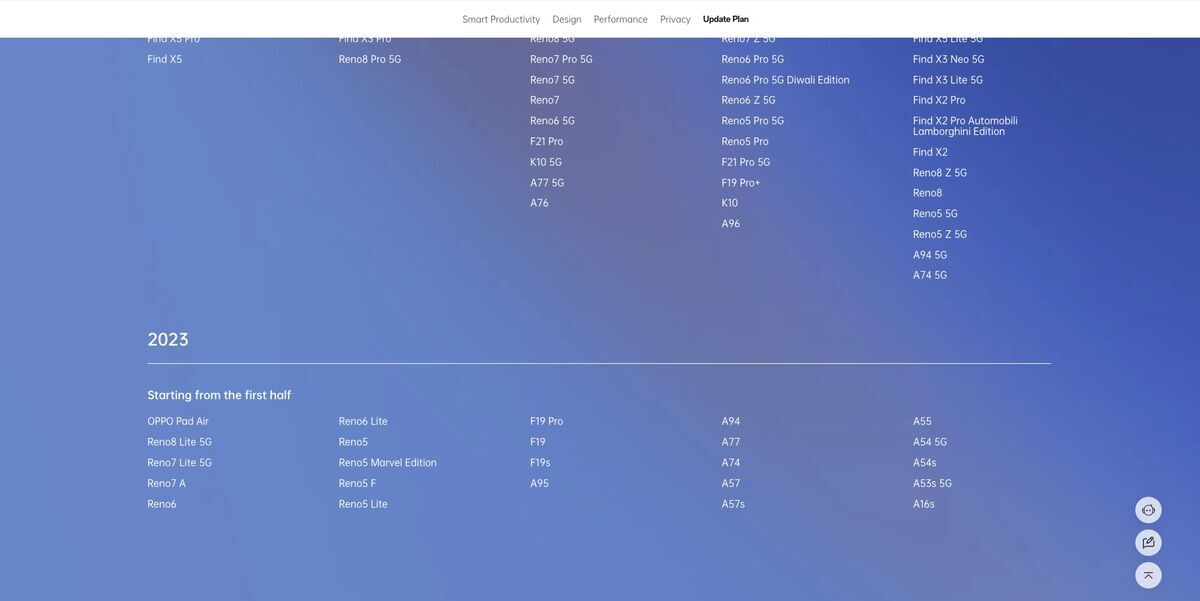Click 'Find X2 Pro Automobili Lamborghini Edition'
This screenshot has height=601, width=1200.
point(965,126)
